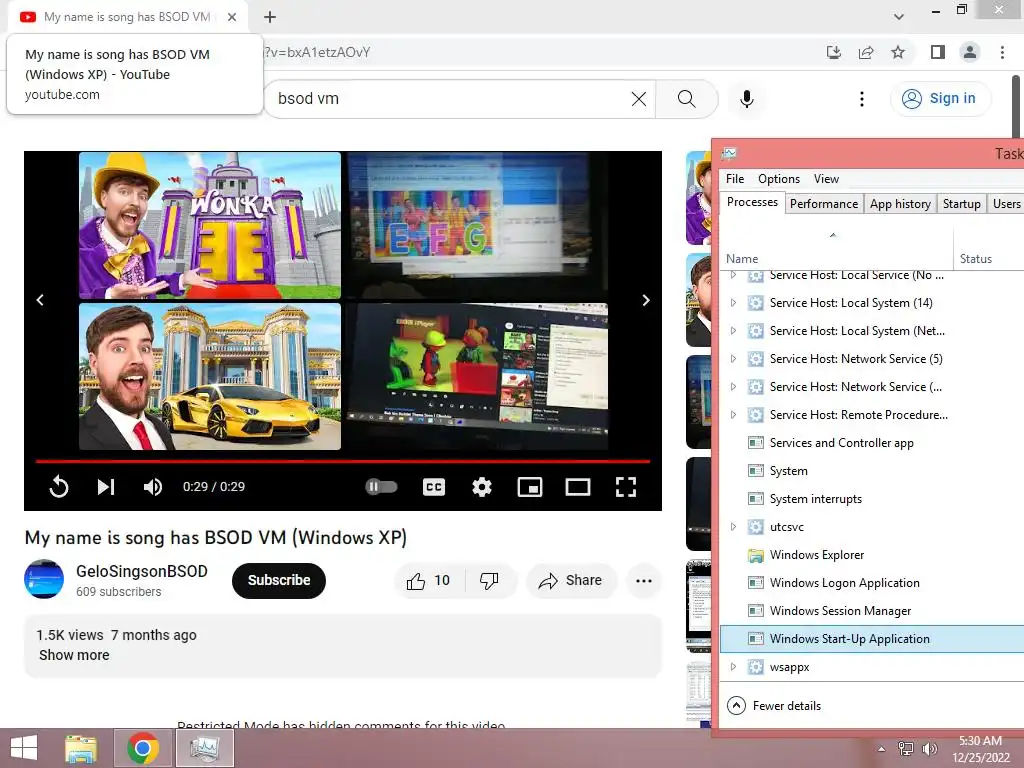Select Services and Controller app process

tap(872, 443)
